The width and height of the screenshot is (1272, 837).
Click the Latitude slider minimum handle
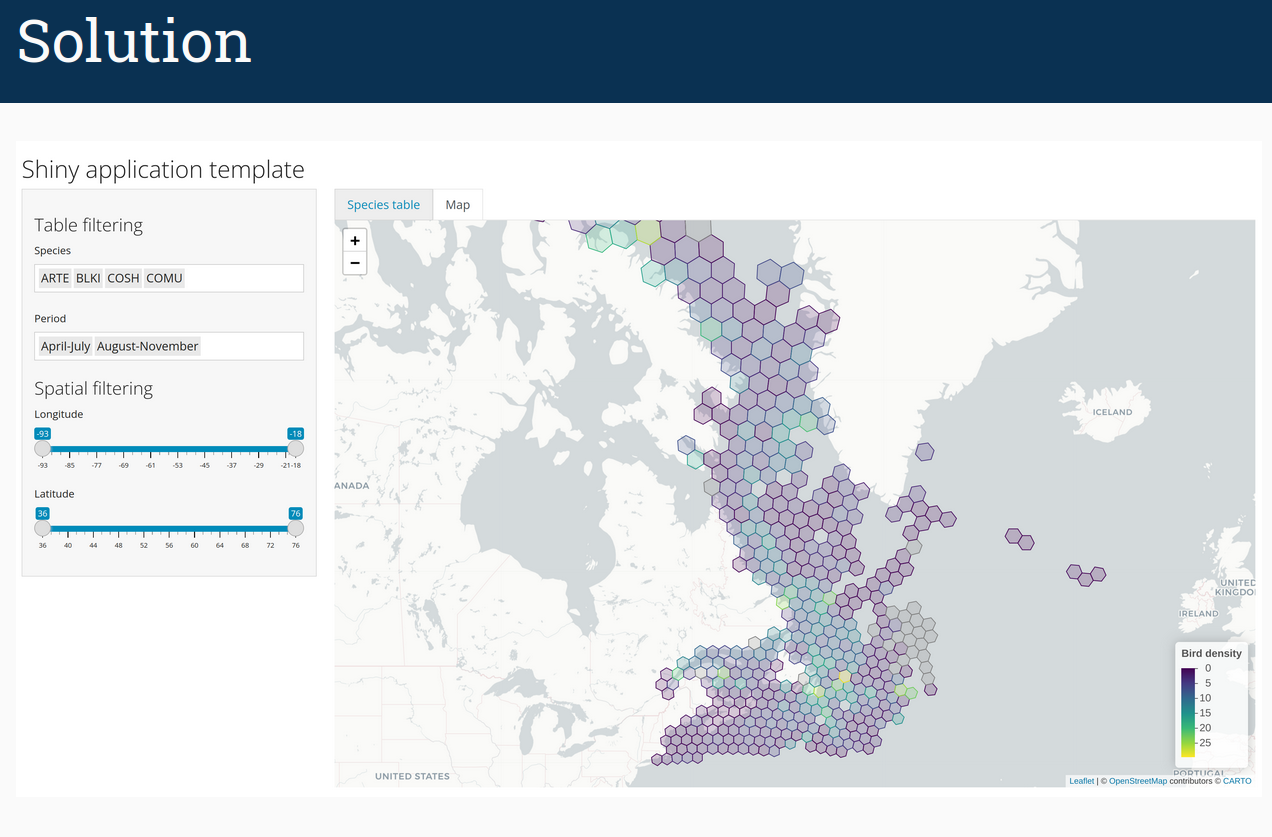tap(43, 528)
